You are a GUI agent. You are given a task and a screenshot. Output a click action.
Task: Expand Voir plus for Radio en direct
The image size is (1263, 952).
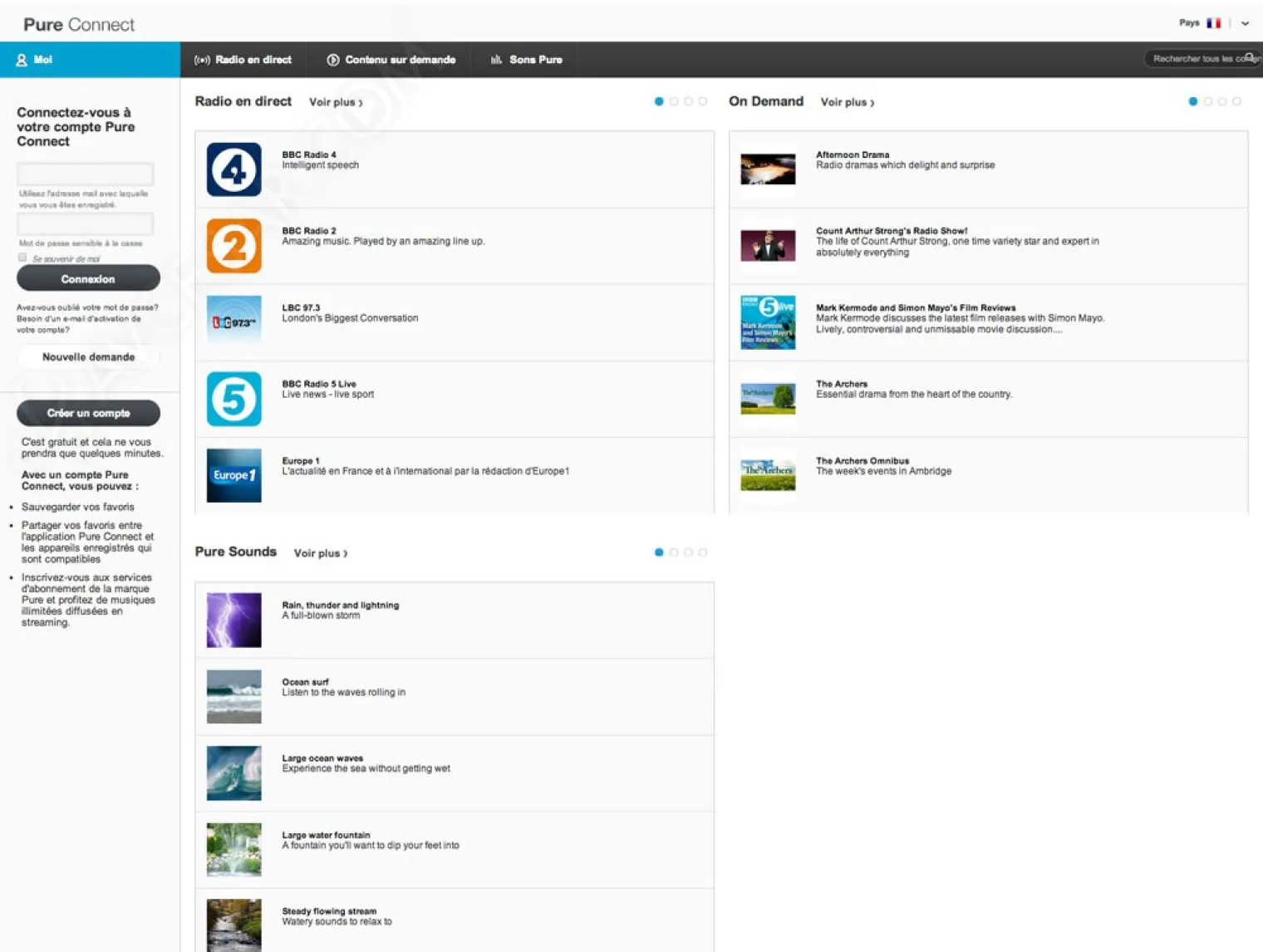coord(336,102)
